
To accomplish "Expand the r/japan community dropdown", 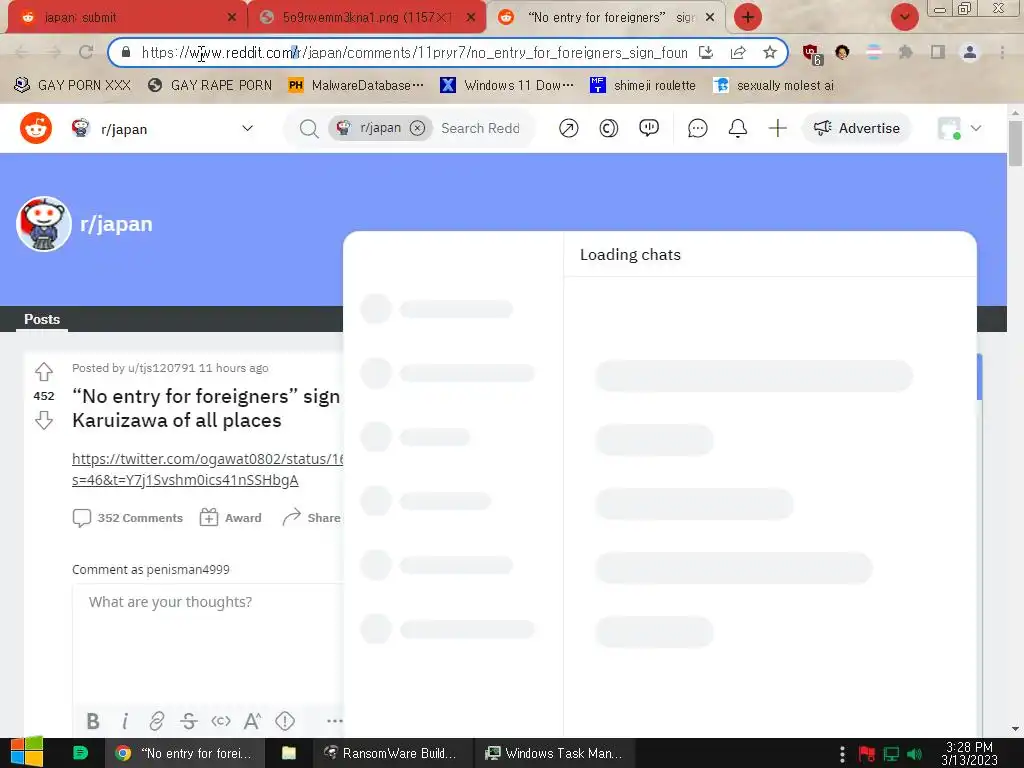I will 248,128.
